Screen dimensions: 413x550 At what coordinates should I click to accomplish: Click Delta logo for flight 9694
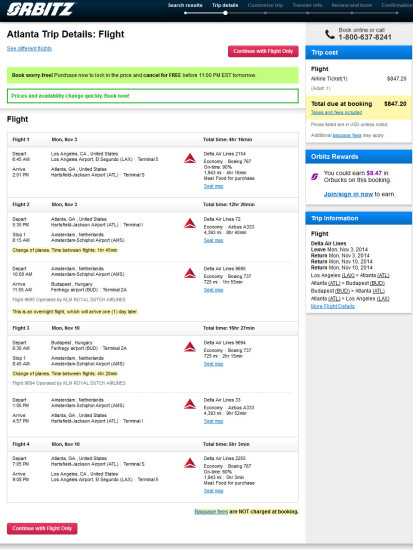click(x=190, y=347)
